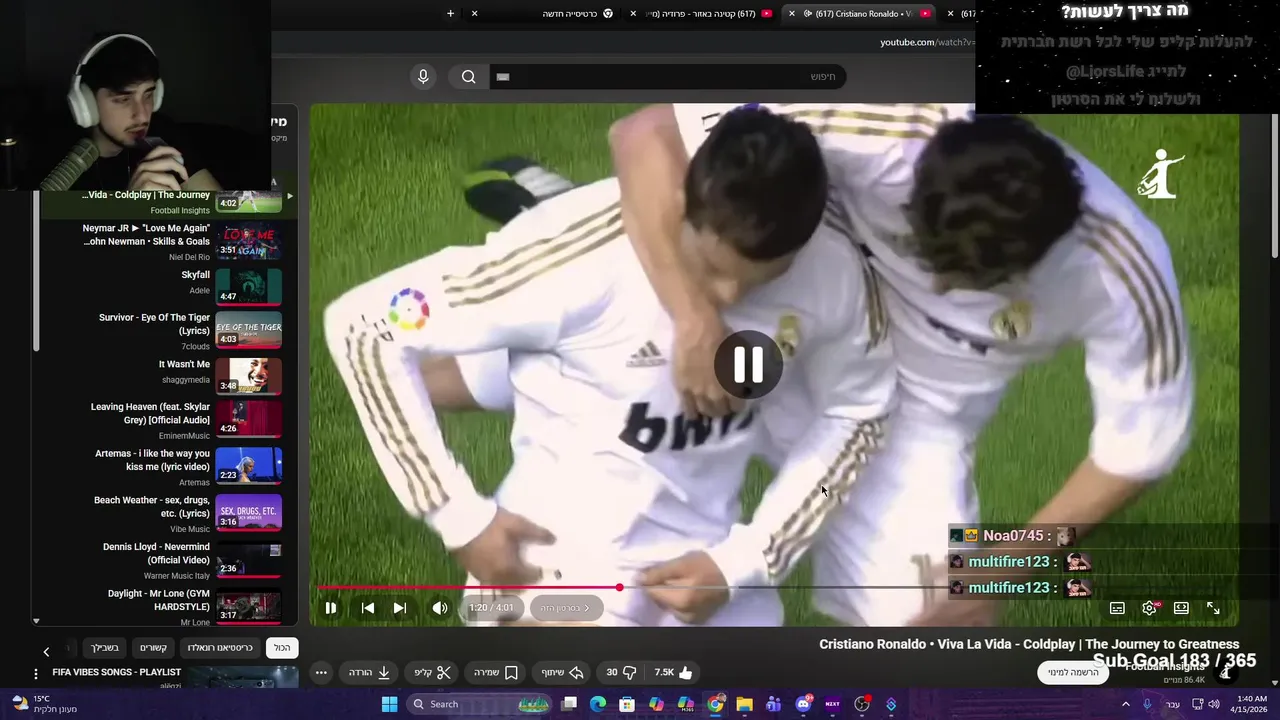Open Microsoft Store from taskbar
This screenshot has height=720, width=1280.
click(x=627, y=704)
